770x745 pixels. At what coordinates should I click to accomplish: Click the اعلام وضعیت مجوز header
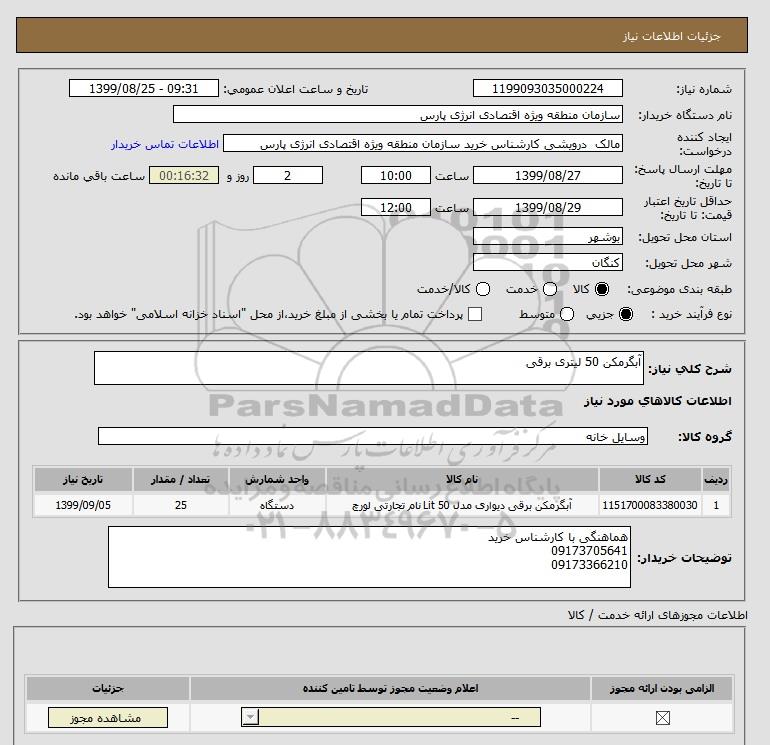[390, 689]
